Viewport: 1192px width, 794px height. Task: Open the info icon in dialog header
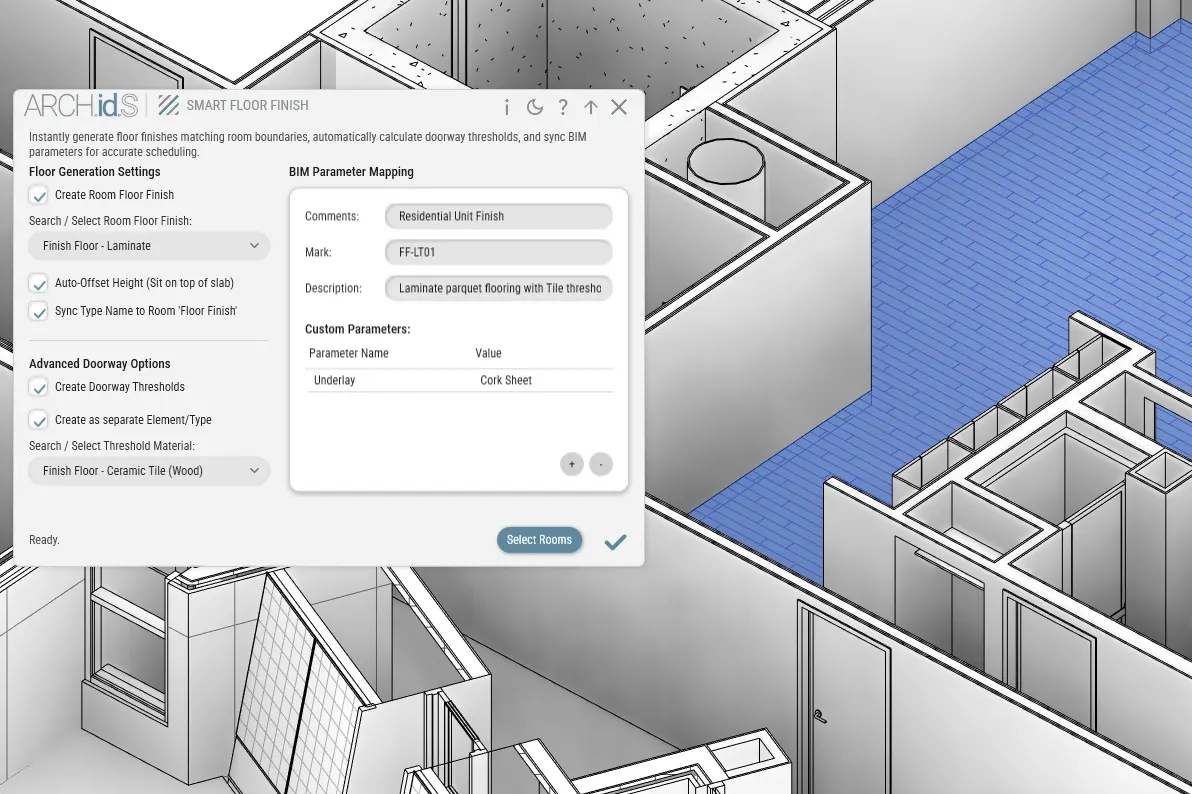click(507, 107)
